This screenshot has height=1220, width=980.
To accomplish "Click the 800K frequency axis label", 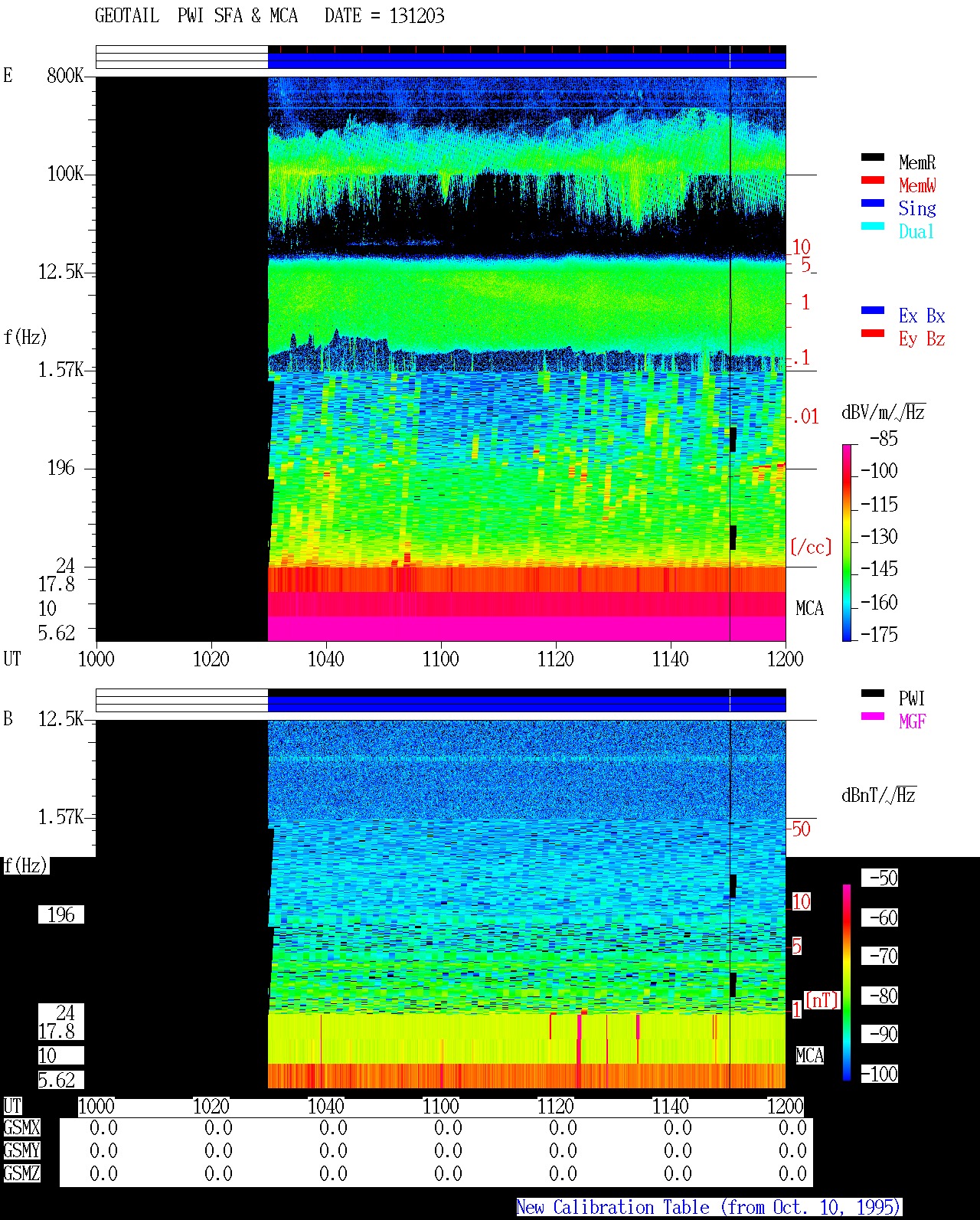I will tap(65, 76).
